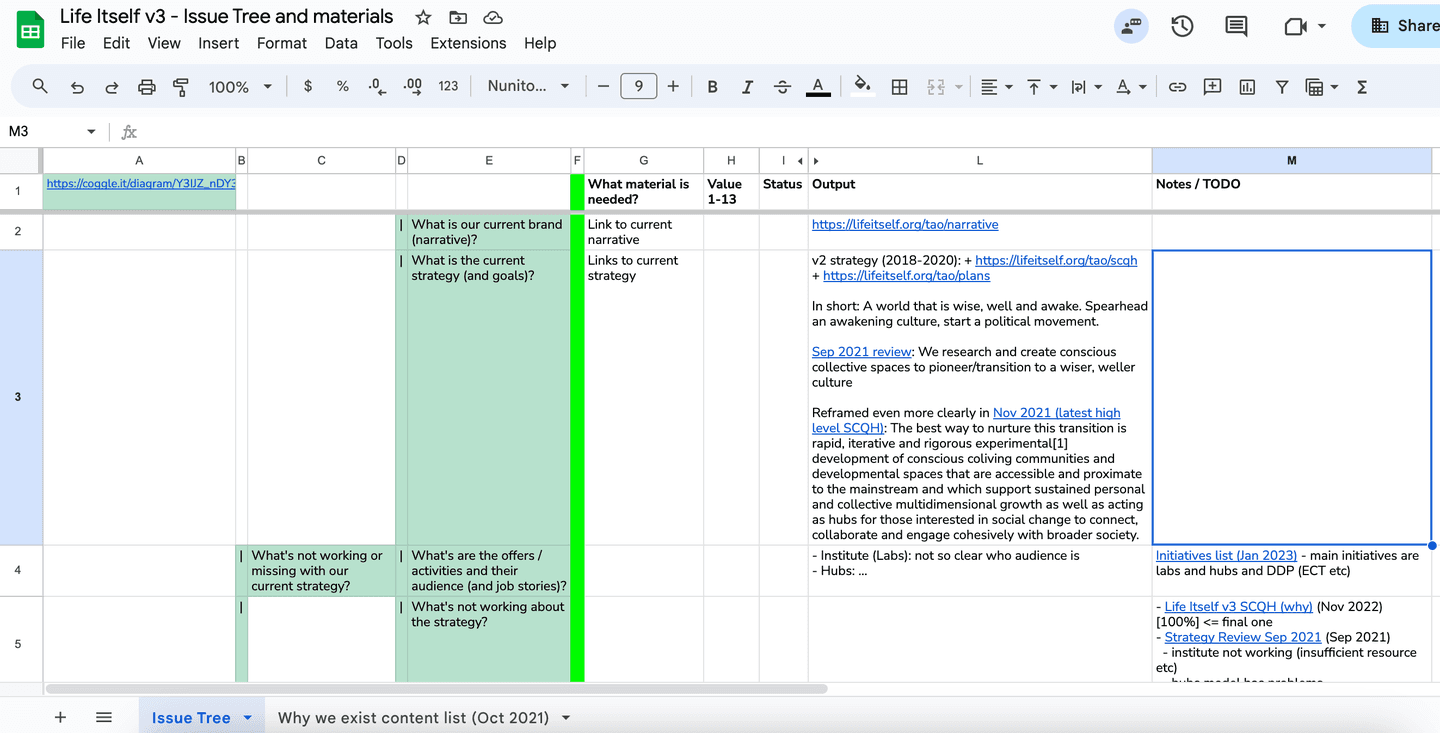This screenshot has width=1440, height=733.
Task: Open the zoom level dropdown
Action: pyautogui.click(x=239, y=87)
